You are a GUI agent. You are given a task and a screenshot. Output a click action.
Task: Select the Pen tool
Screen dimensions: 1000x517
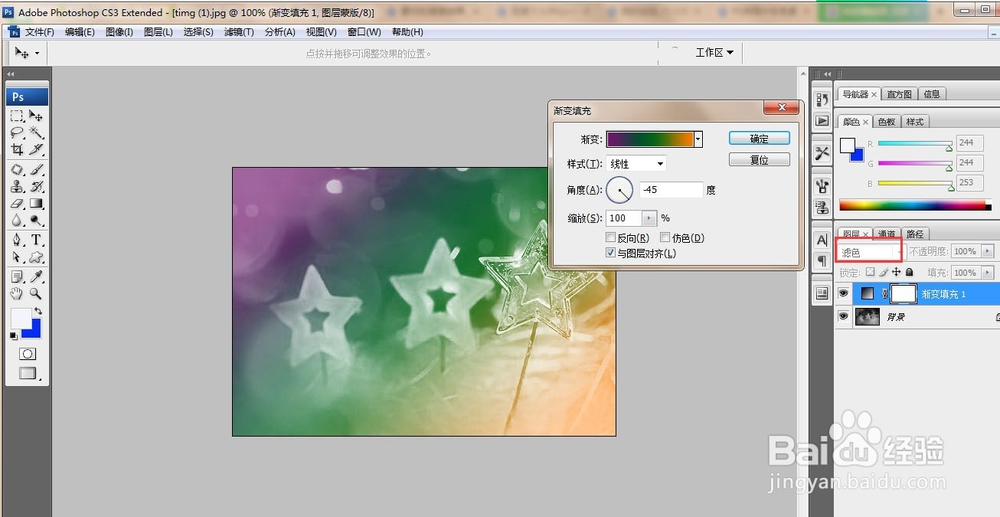pyautogui.click(x=17, y=240)
